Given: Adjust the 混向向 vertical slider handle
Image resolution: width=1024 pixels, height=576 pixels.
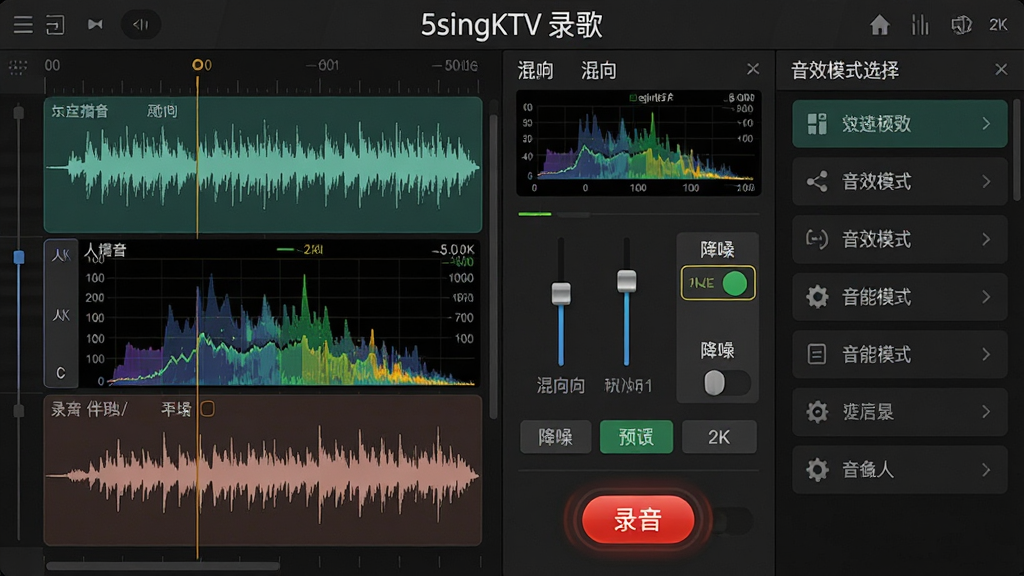Looking at the screenshot, I should tap(561, 293).
